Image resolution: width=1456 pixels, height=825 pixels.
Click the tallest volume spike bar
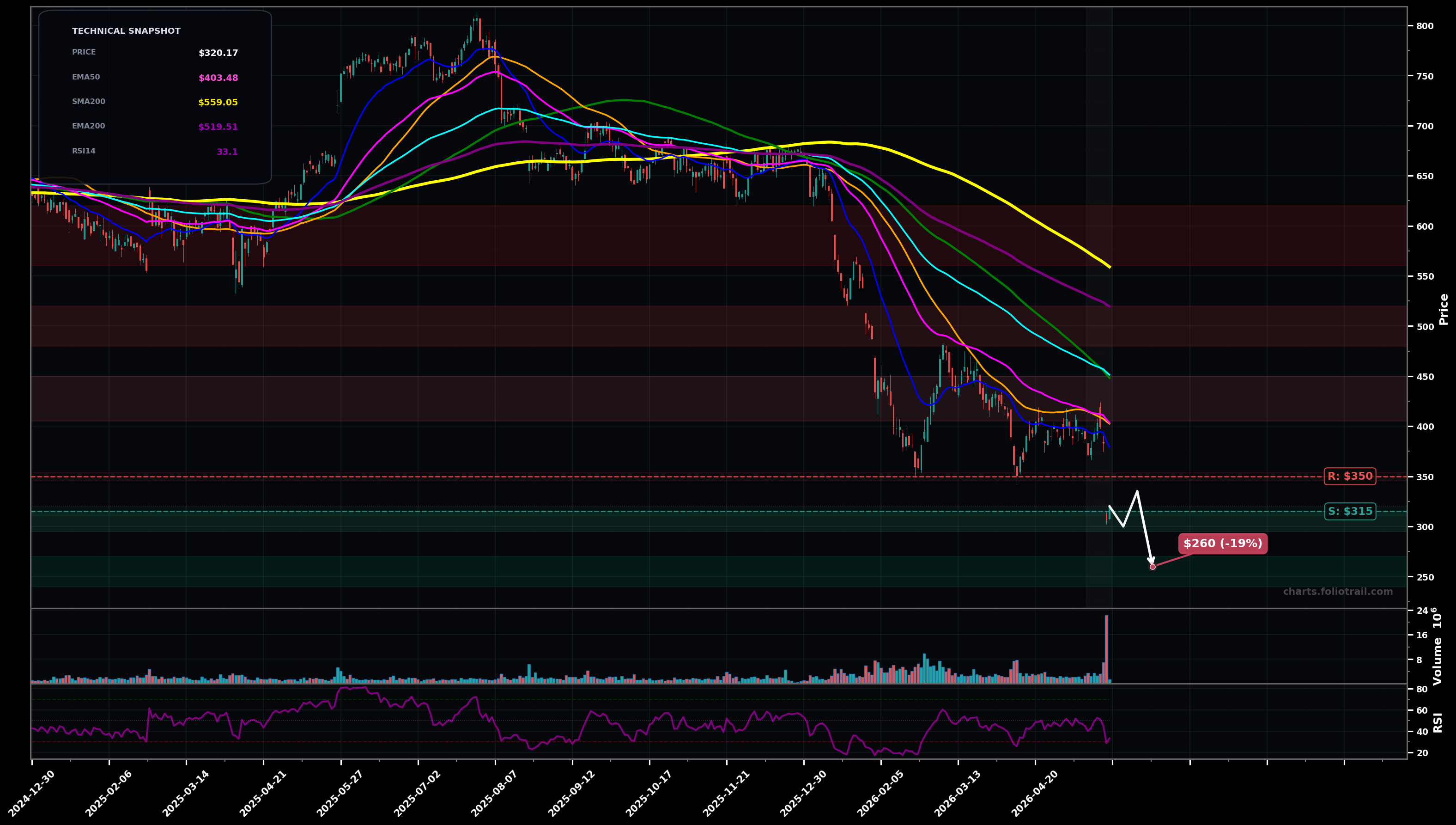[x=1107, y=649]
